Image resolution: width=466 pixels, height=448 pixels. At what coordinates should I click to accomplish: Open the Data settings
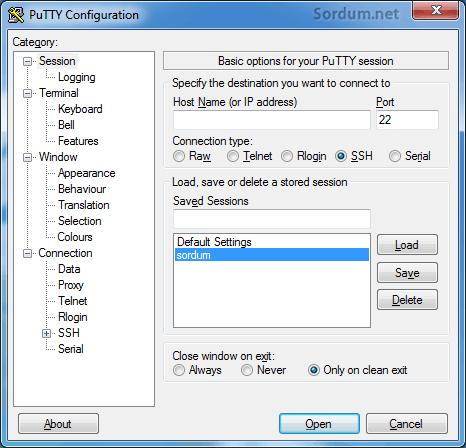point(69,269)
